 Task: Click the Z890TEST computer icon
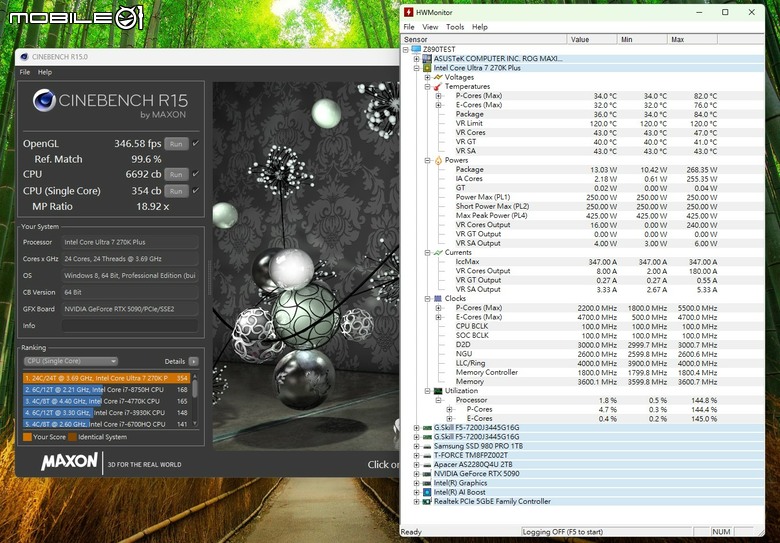[x=416, y=49]
